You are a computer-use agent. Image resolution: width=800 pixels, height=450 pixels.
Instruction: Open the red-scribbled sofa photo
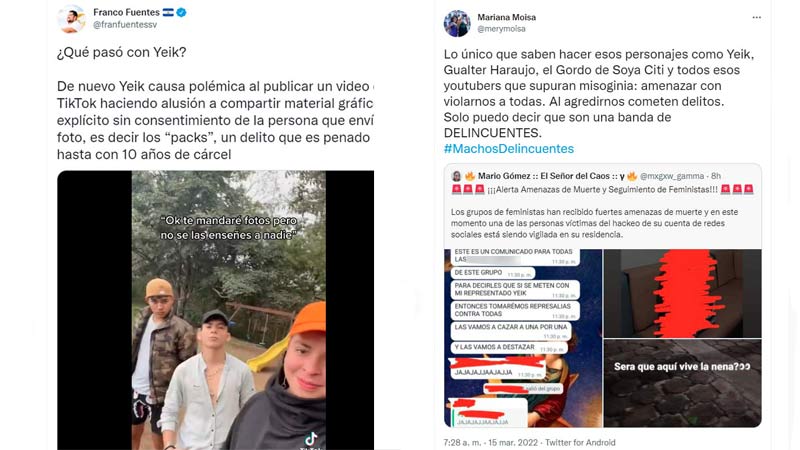683,293
